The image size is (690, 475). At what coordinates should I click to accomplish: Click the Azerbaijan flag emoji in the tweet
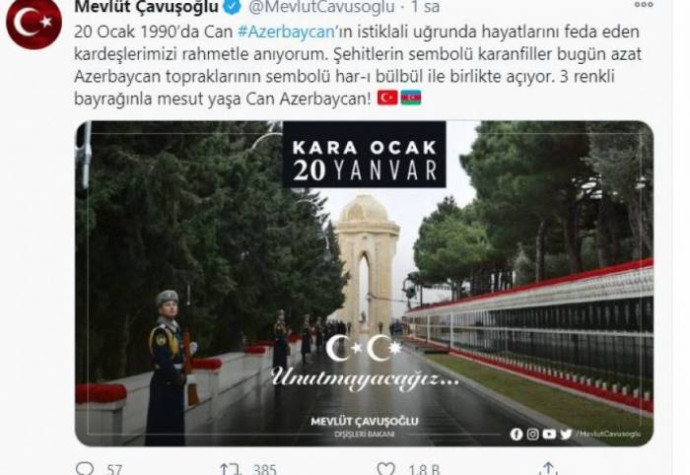[x=411, y=98]
